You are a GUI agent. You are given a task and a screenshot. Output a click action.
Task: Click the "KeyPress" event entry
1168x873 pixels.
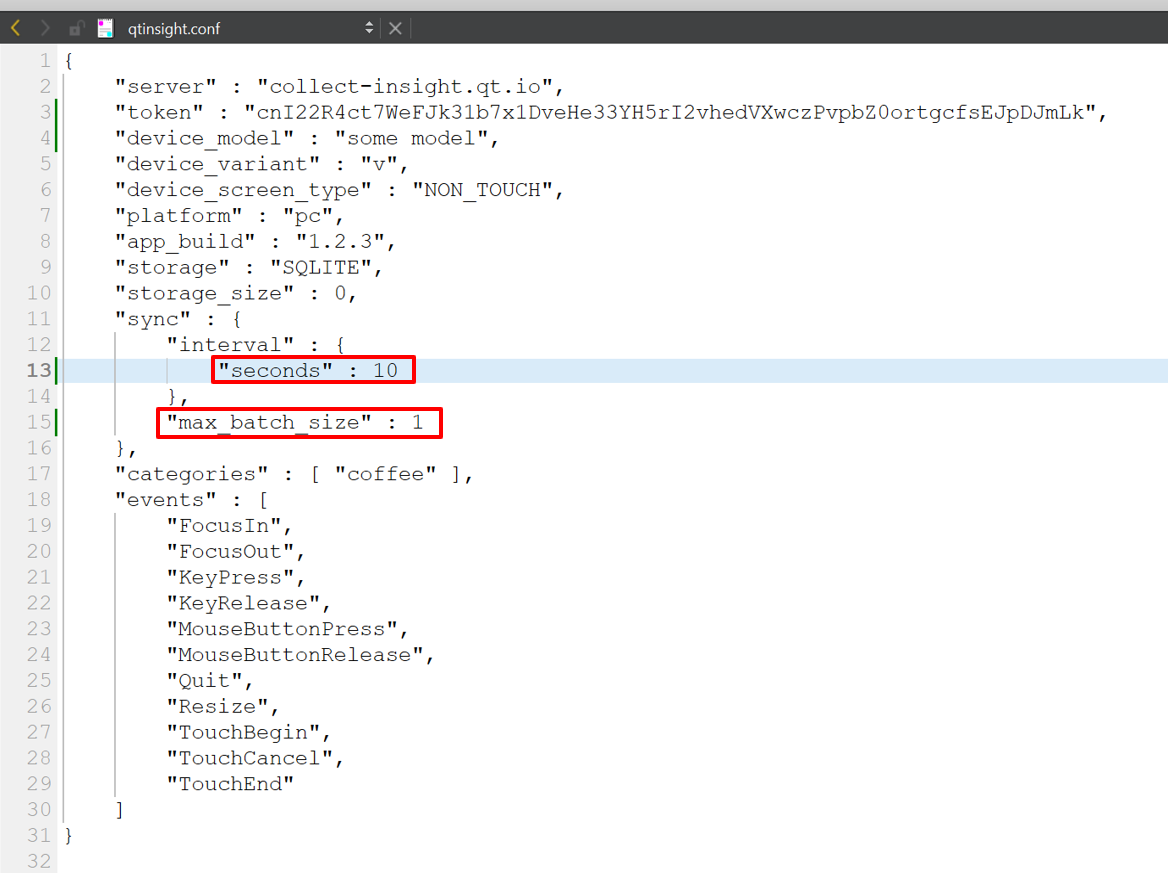click(230, 577)
